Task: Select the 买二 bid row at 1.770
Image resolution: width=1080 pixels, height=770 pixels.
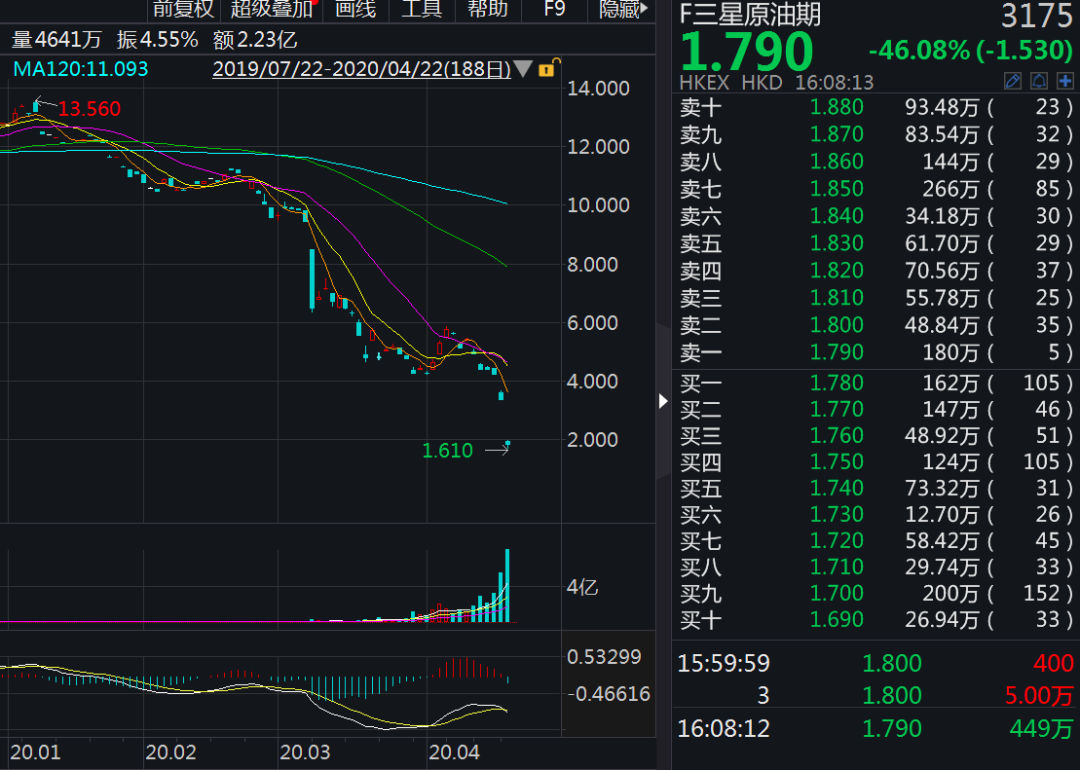Action: 875,409
